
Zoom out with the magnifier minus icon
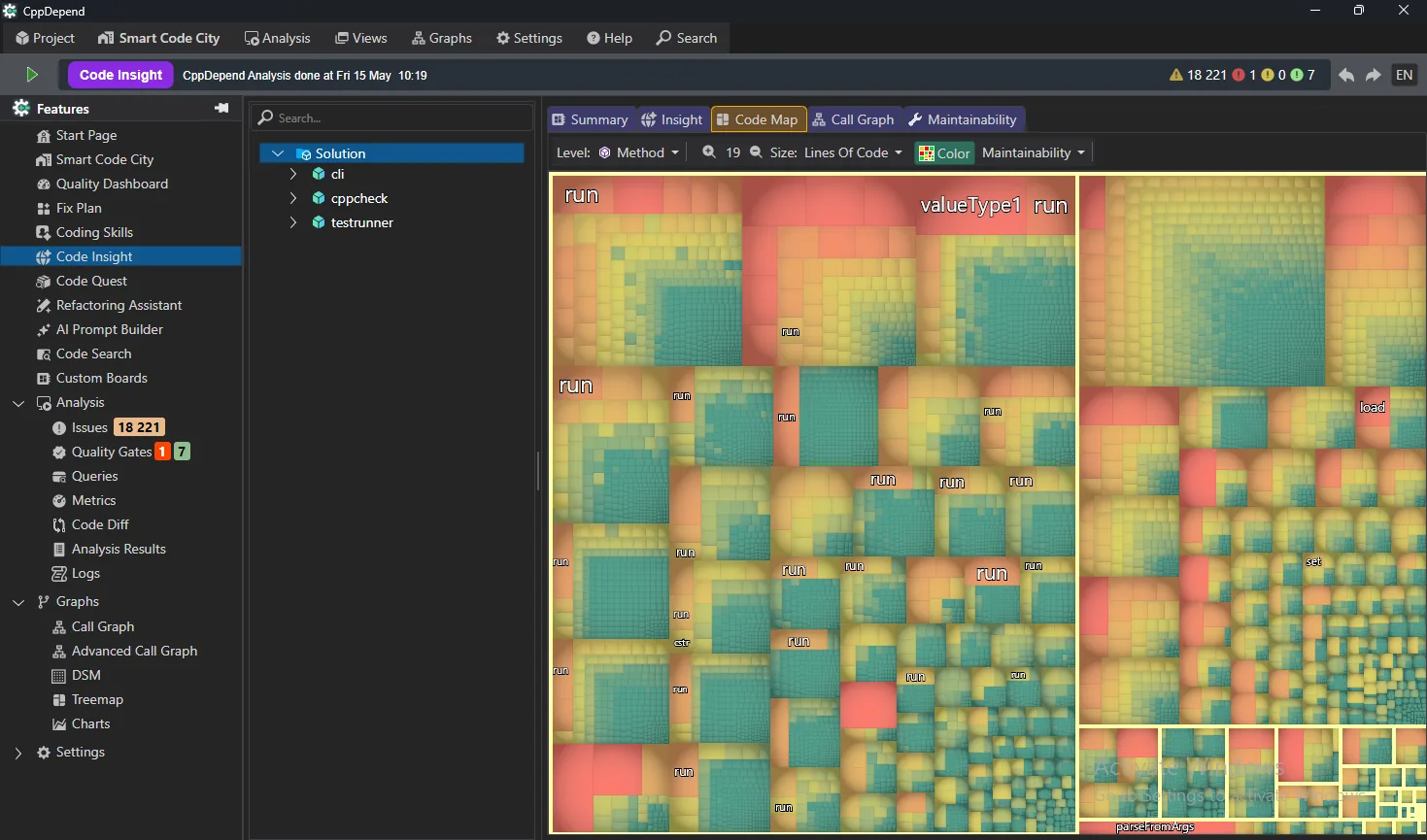(x=756, y=152)
